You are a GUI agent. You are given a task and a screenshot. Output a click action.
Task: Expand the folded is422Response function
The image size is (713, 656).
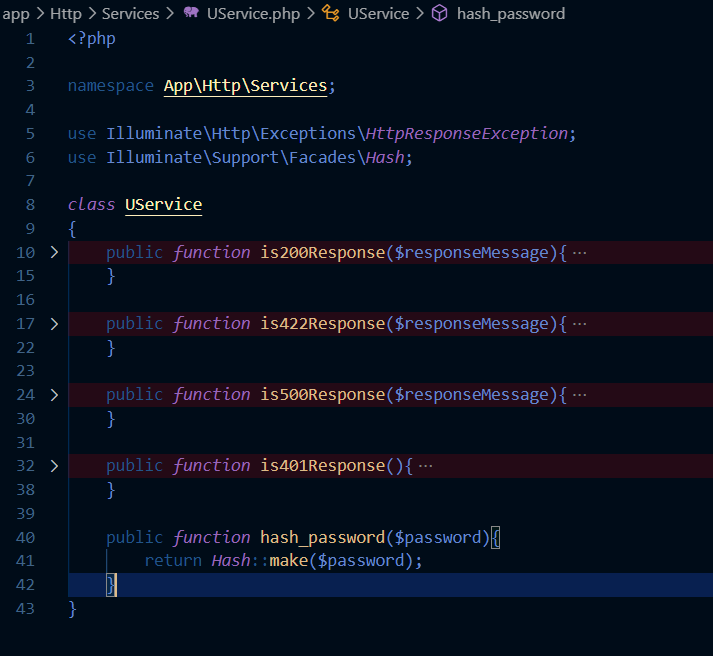point(54,324)
